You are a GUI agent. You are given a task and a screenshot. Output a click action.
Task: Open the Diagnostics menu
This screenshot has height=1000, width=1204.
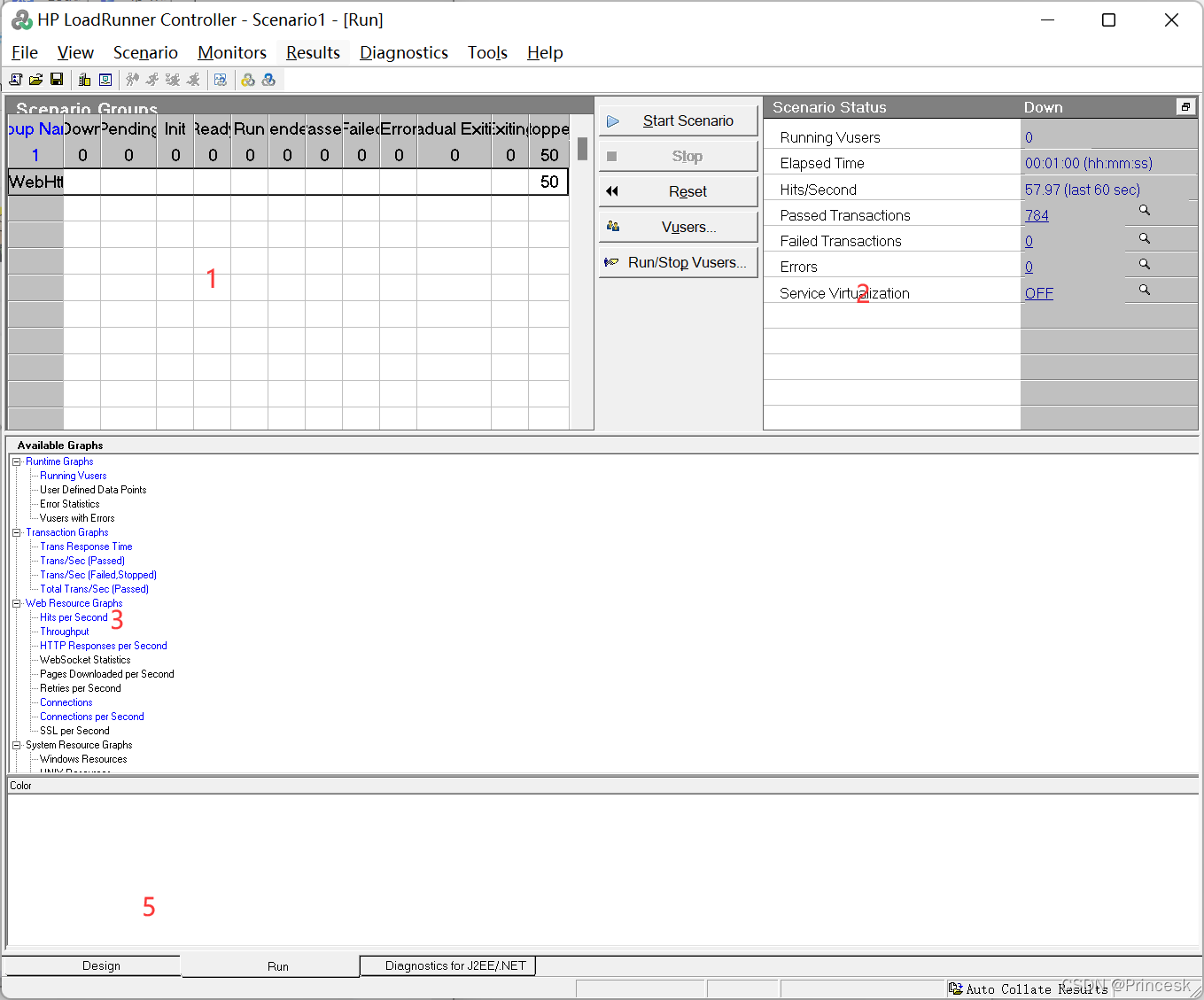click(404, 53)
